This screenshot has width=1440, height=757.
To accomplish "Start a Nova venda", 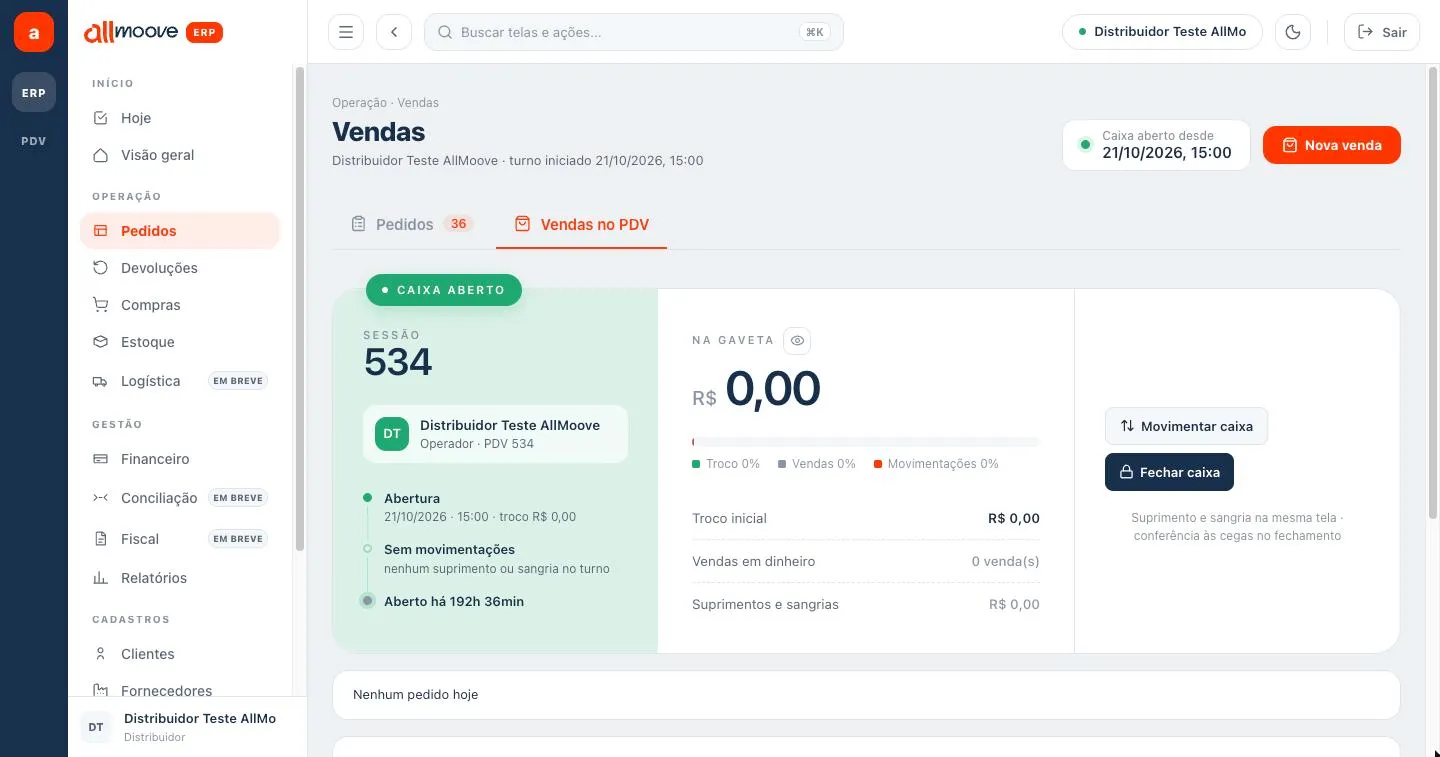I will click(x=1331, y=145).
